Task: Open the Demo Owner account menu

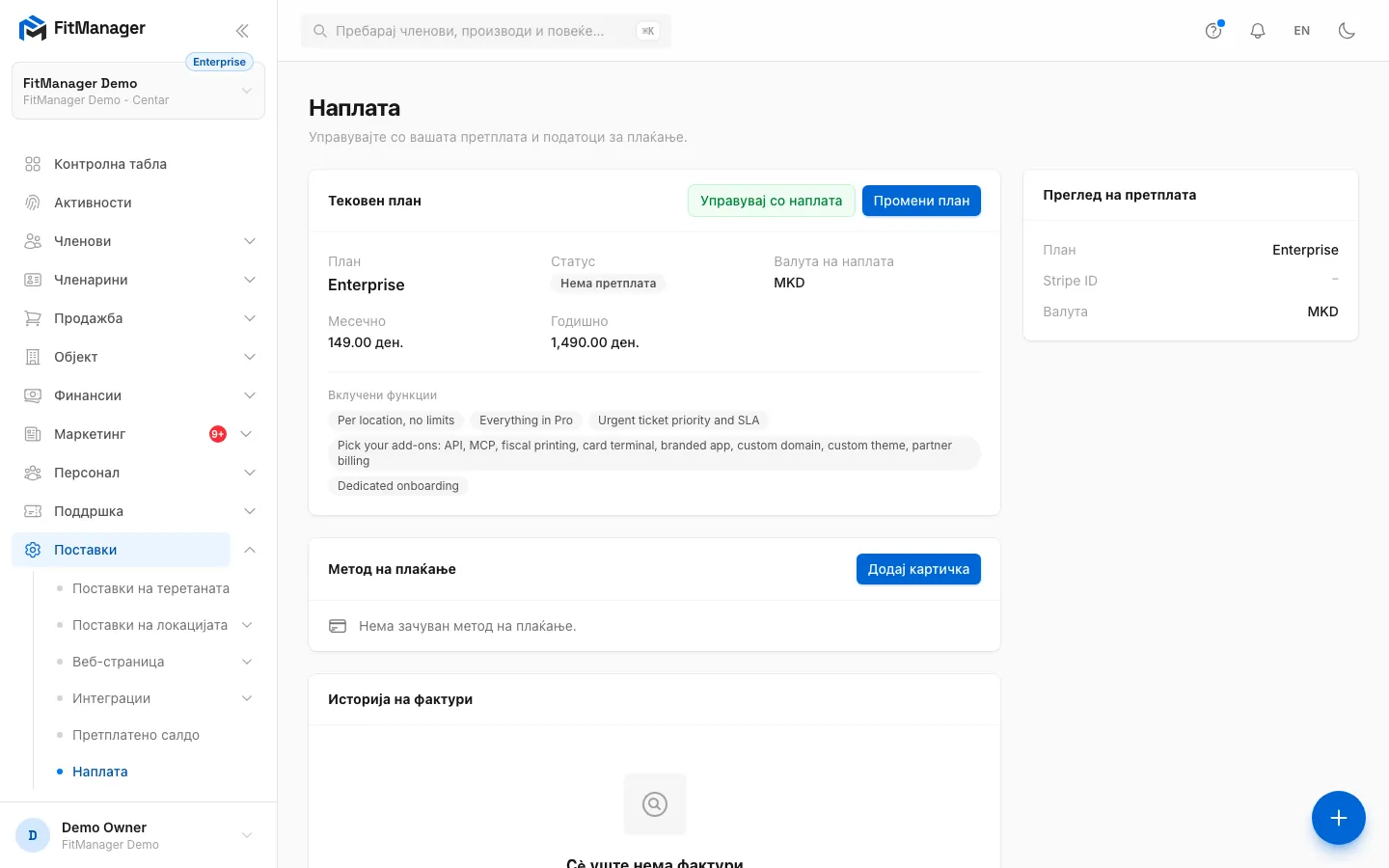Action: [138, 835]
